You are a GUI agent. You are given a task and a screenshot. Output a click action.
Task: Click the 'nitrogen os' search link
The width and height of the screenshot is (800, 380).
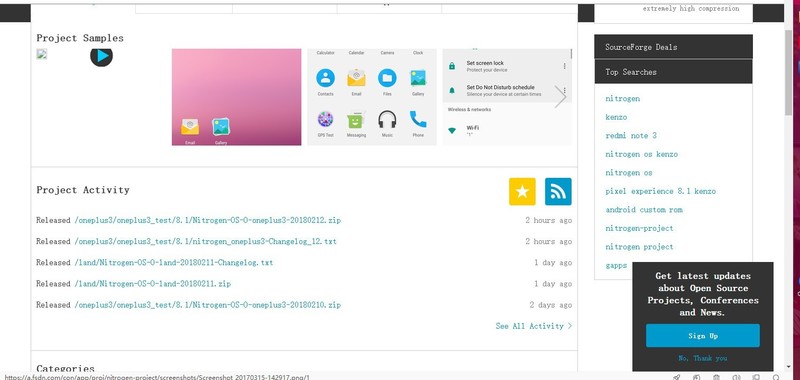629,173
